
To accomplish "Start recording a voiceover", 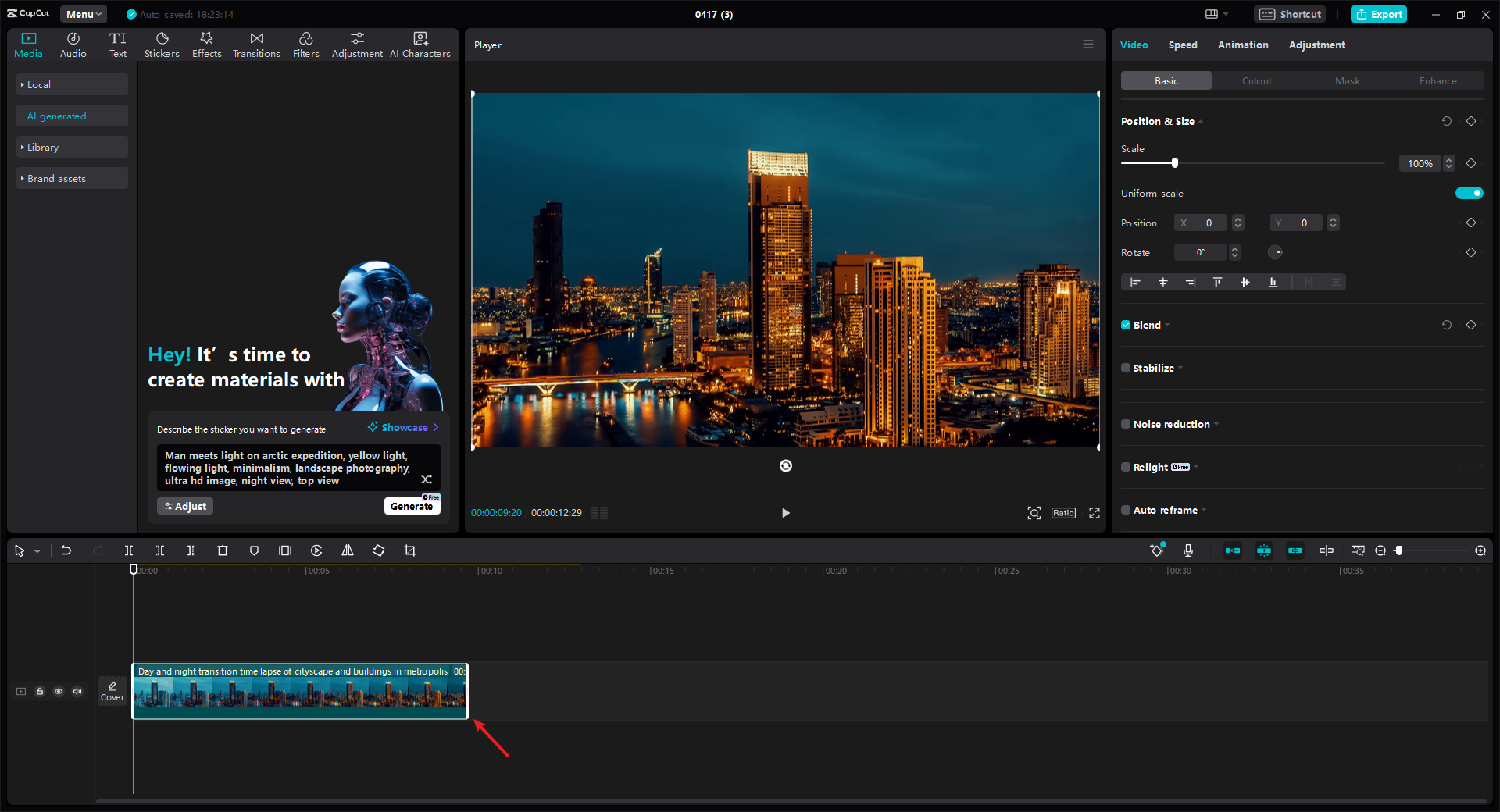I will click(x=1188, y=550).
